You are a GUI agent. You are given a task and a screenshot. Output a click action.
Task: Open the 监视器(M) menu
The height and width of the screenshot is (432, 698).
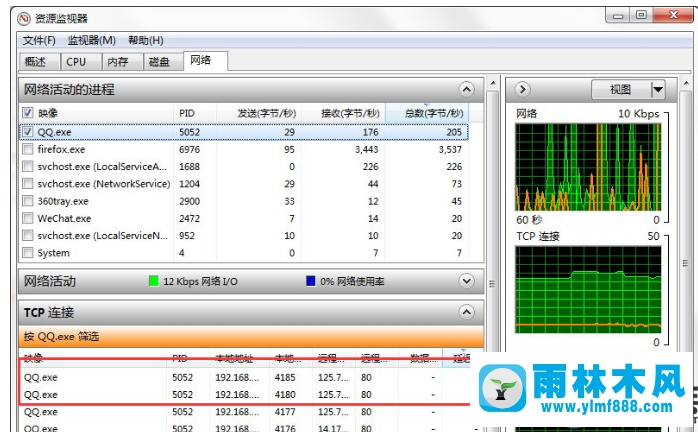tap(92, 41)
